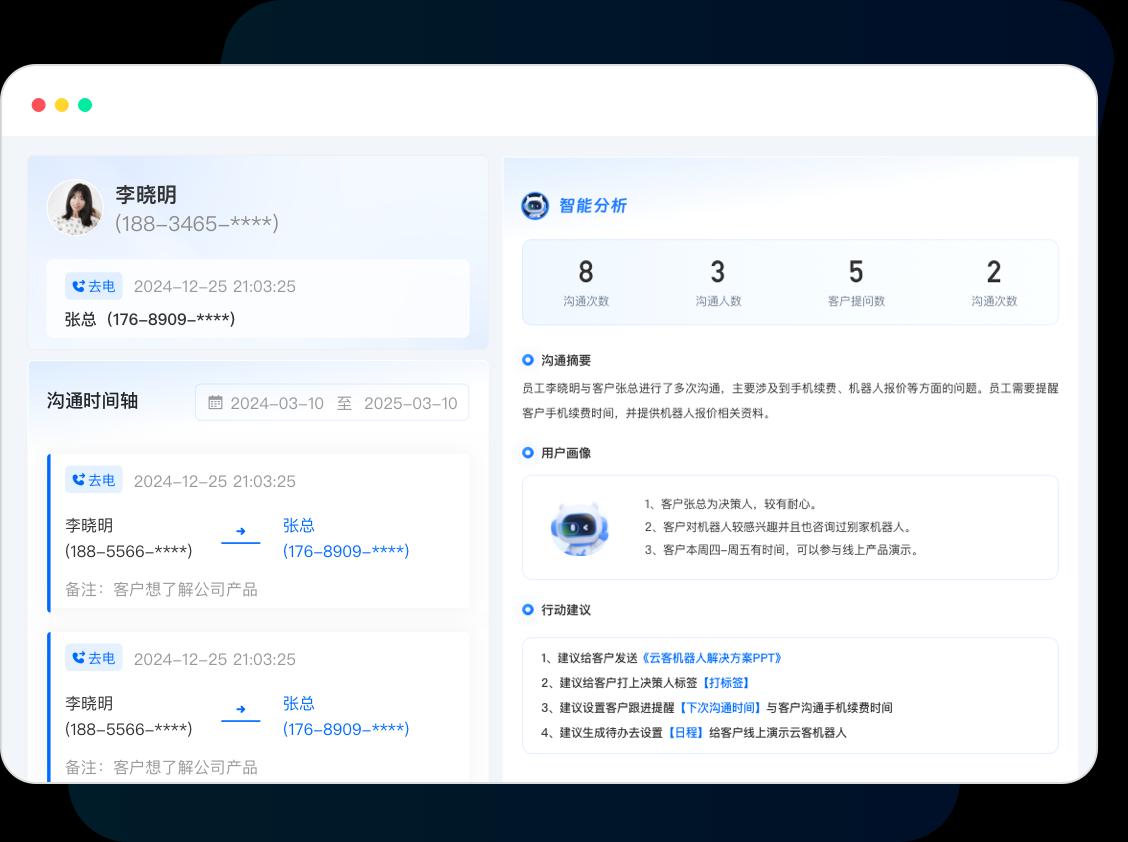The width and height of the screenshot is (1128, 842).
Task: Click the red close window dot
Action: point(39,105)
